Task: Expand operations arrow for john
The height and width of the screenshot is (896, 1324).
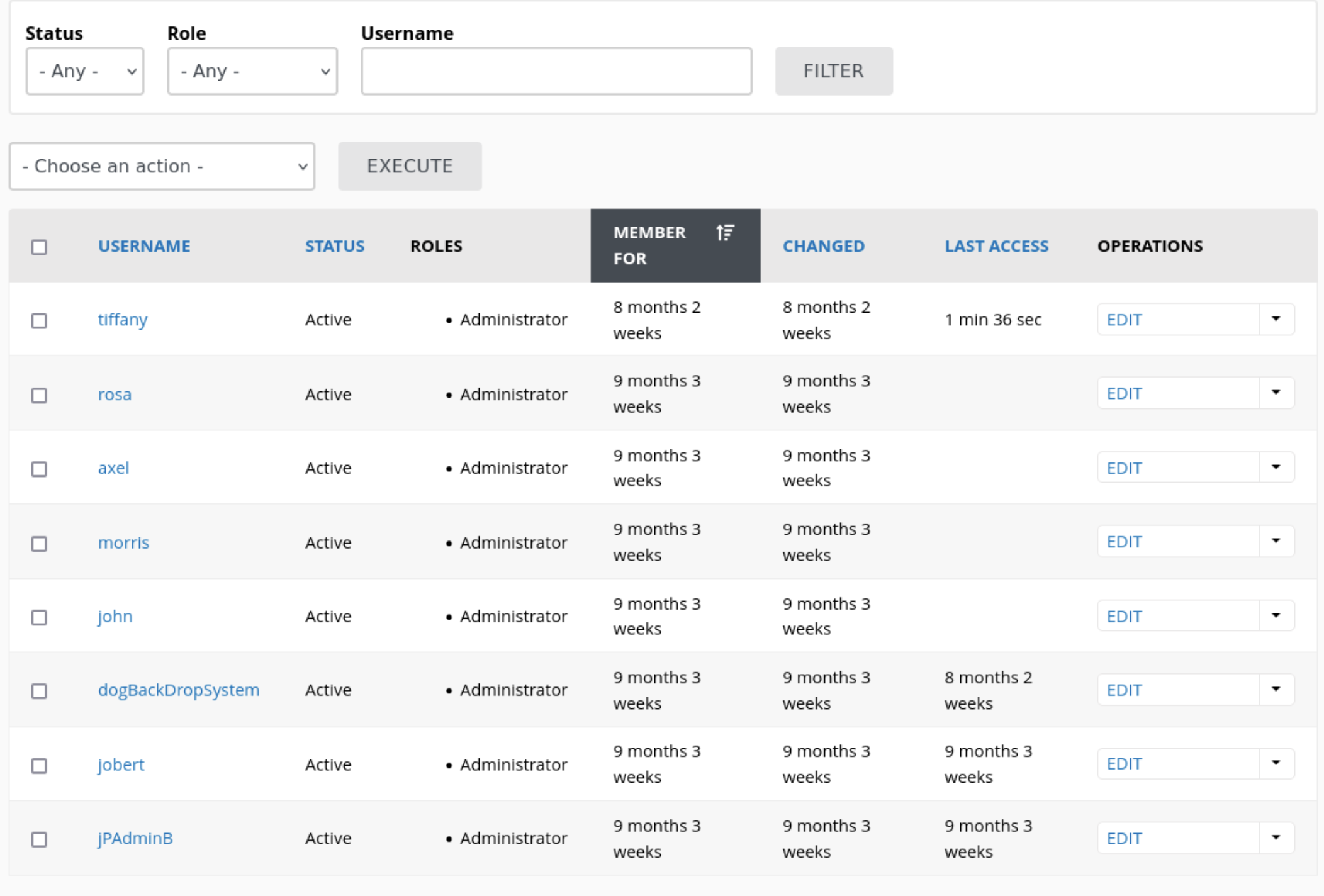Action: [1276, 615]
